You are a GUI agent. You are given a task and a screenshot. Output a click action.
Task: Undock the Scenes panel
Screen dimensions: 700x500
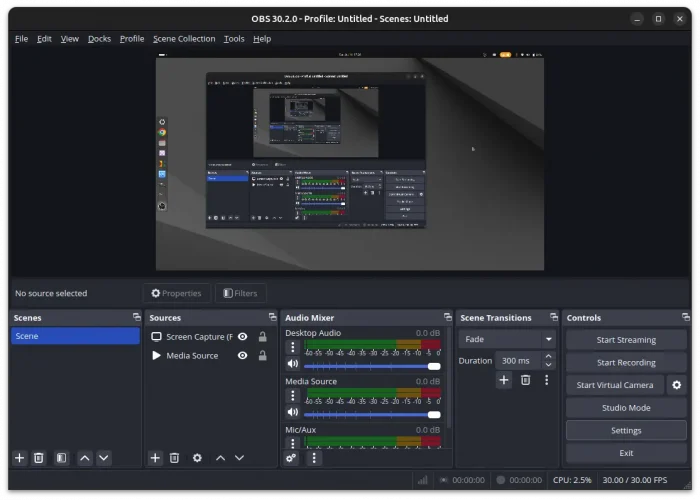click(136, 317)
